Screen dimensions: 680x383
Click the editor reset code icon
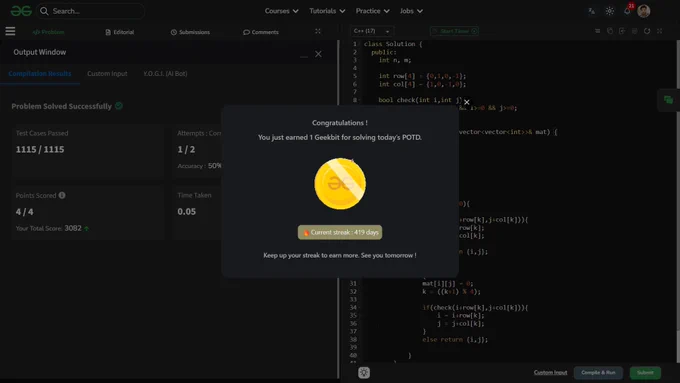(x=647, y=31)
